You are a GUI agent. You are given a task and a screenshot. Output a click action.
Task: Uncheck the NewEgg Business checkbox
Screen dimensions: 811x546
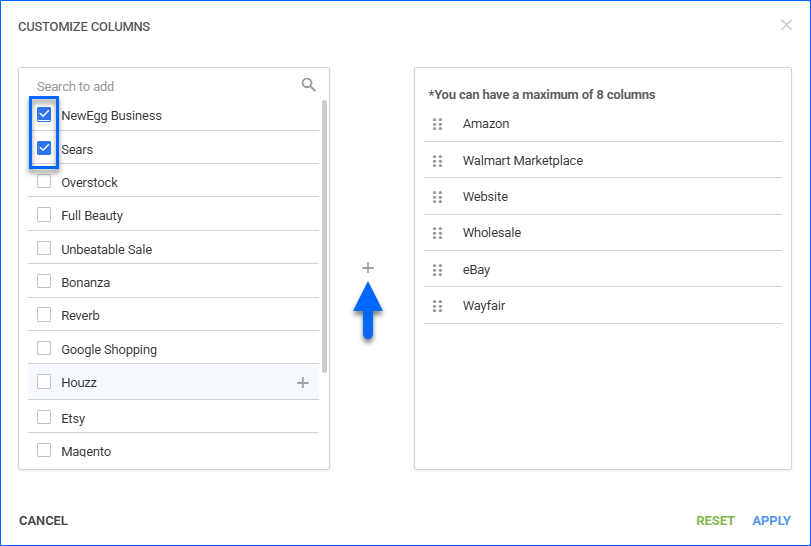[x=44, y=115]
